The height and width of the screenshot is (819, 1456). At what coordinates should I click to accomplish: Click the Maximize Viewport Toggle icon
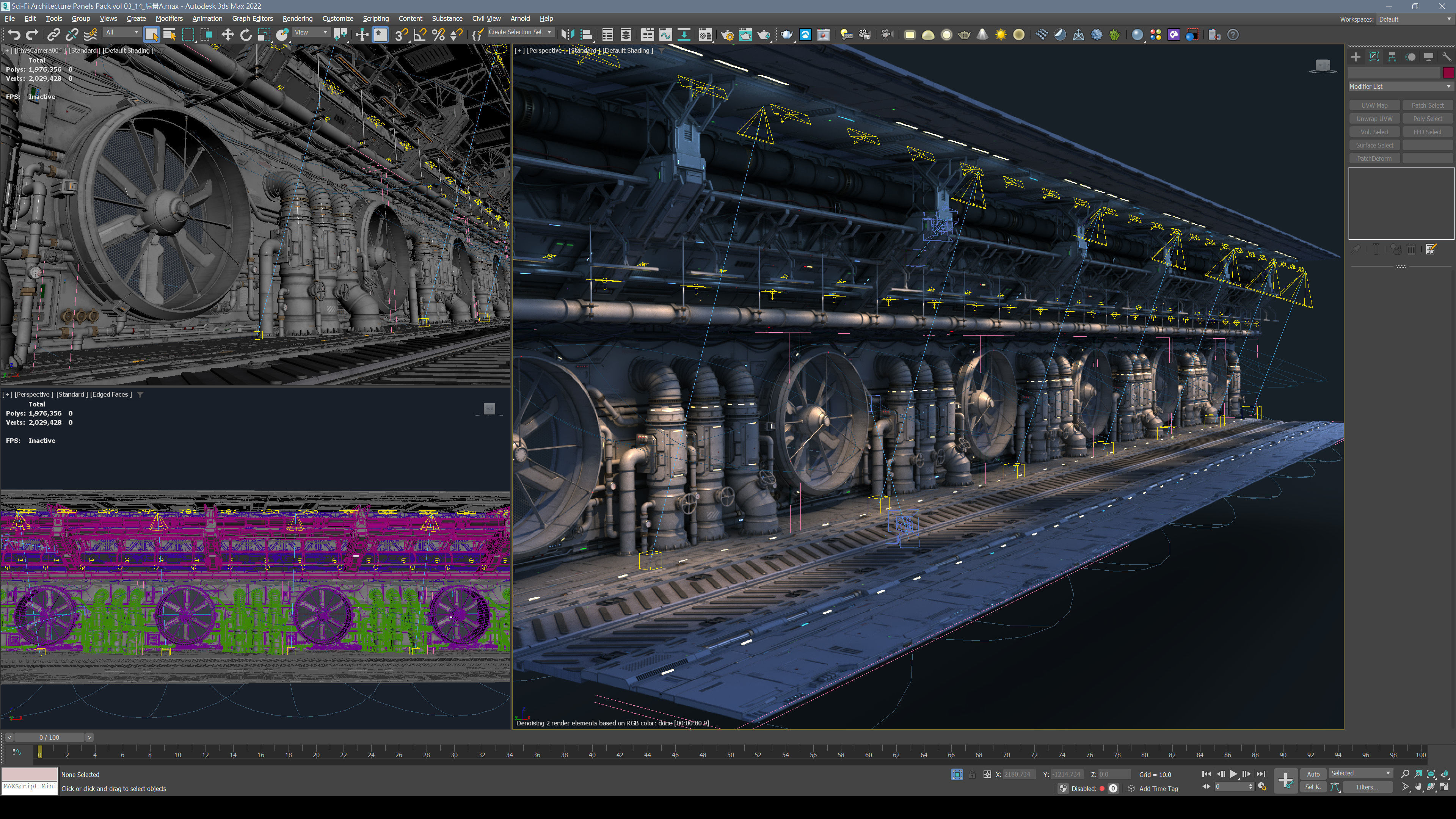(x=1443, y=787)
